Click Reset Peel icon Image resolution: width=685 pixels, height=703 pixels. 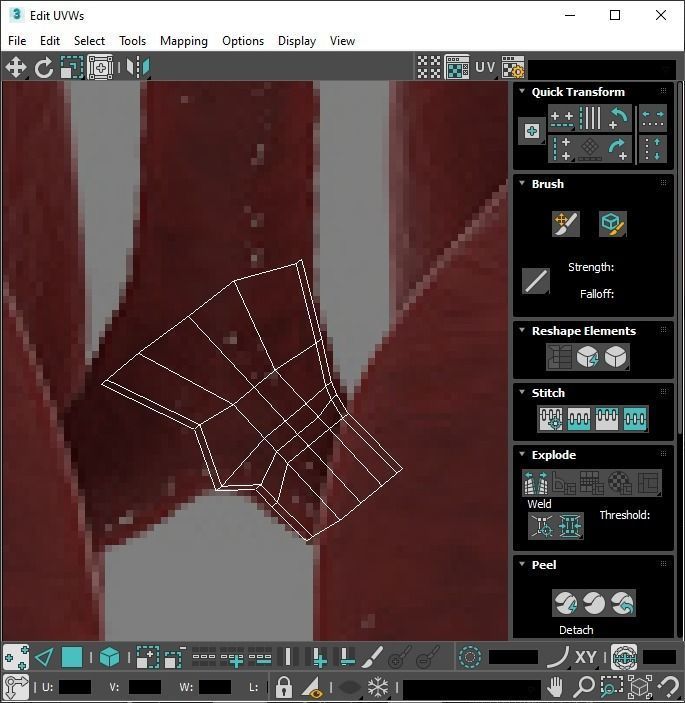pyautogui.click(x=622, y=603)
